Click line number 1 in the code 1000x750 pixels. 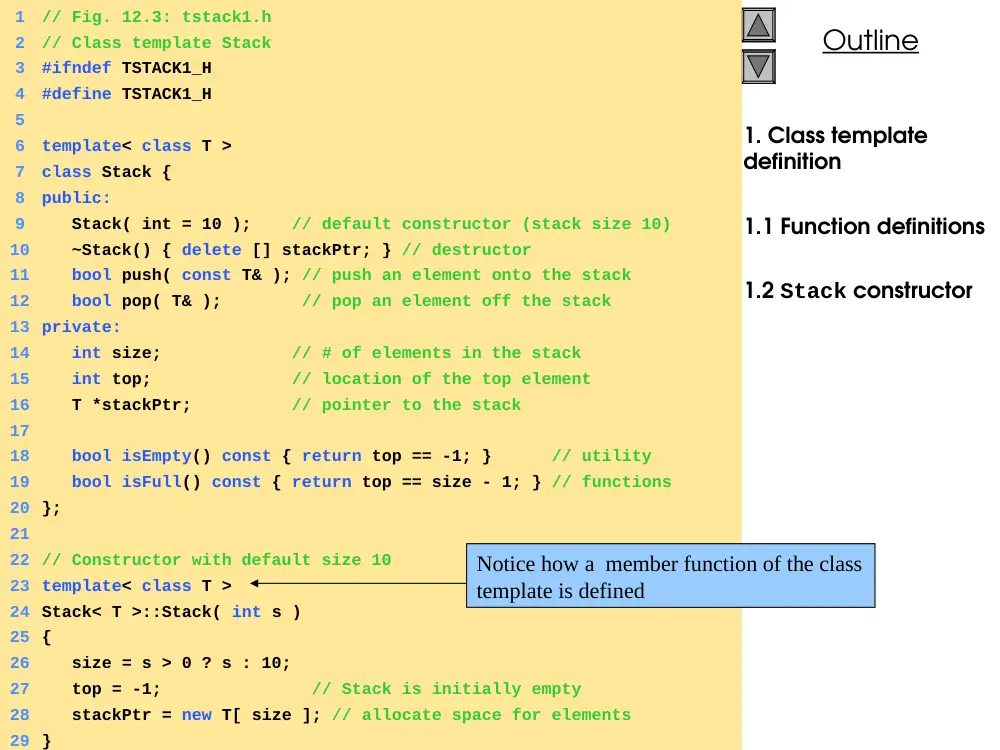pos(20,17)
